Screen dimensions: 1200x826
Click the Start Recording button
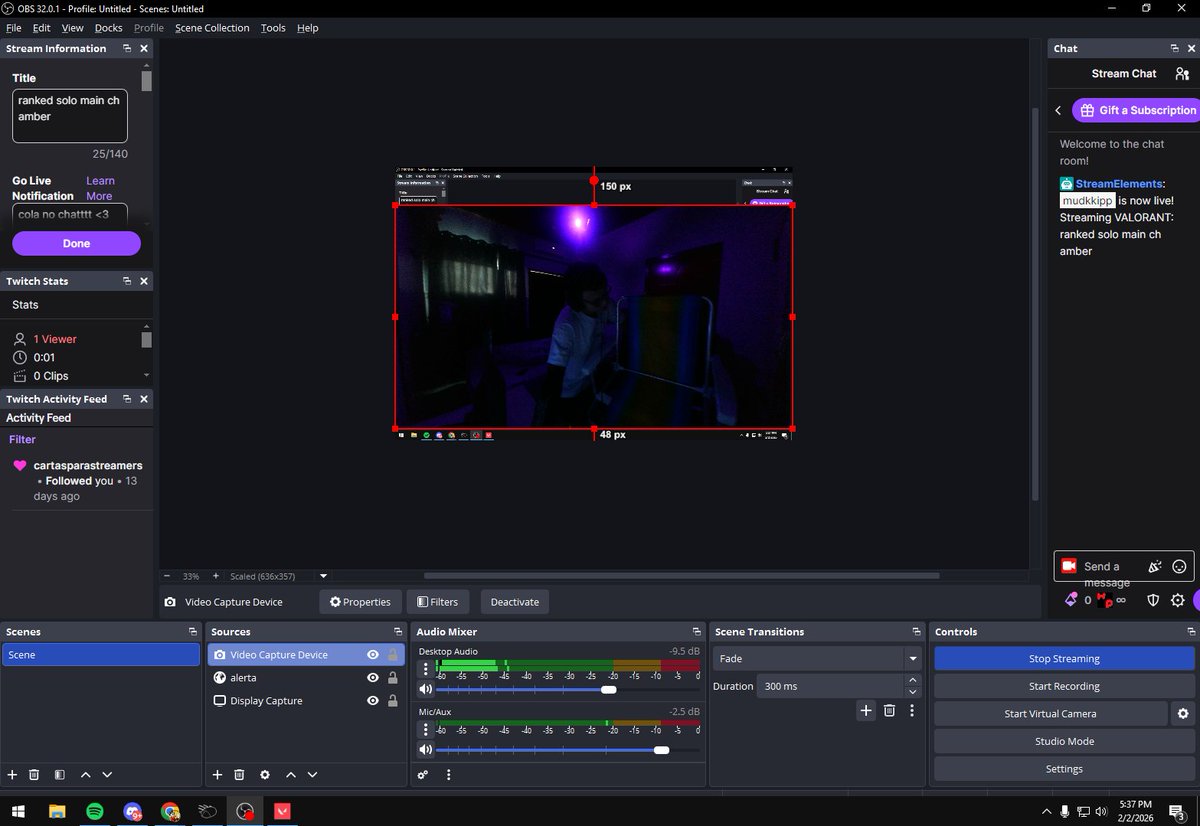[1064, 686]
